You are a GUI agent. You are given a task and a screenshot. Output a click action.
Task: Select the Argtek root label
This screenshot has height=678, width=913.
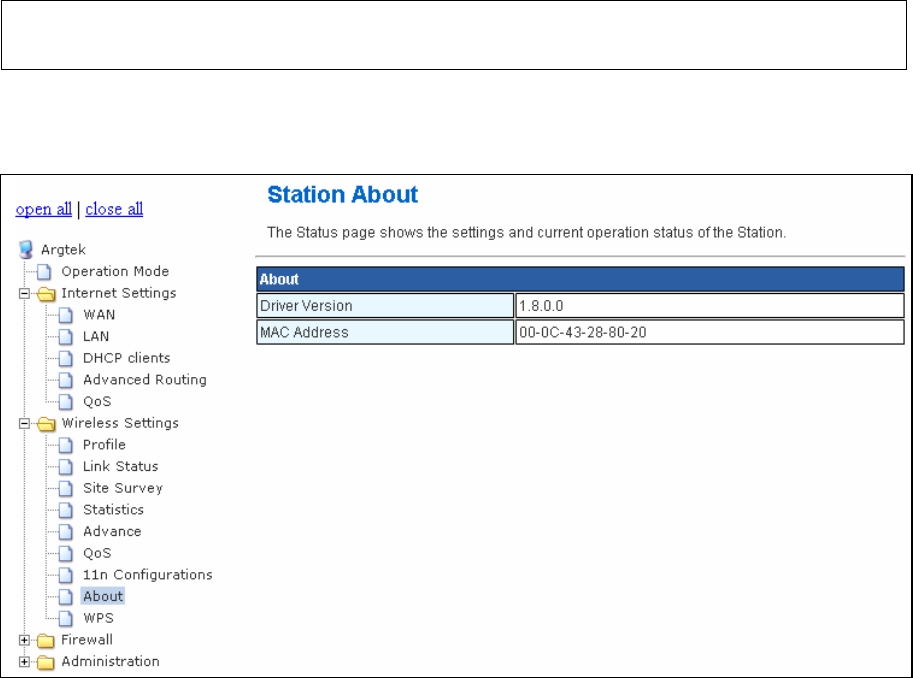63,249
